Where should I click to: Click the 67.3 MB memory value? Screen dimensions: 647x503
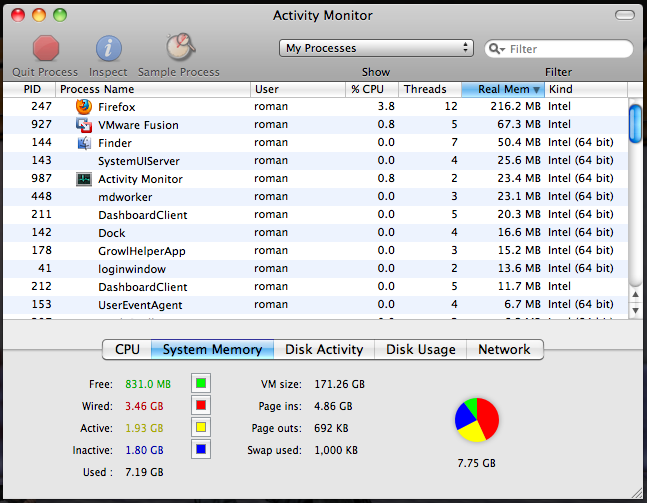tap(519, 124)
